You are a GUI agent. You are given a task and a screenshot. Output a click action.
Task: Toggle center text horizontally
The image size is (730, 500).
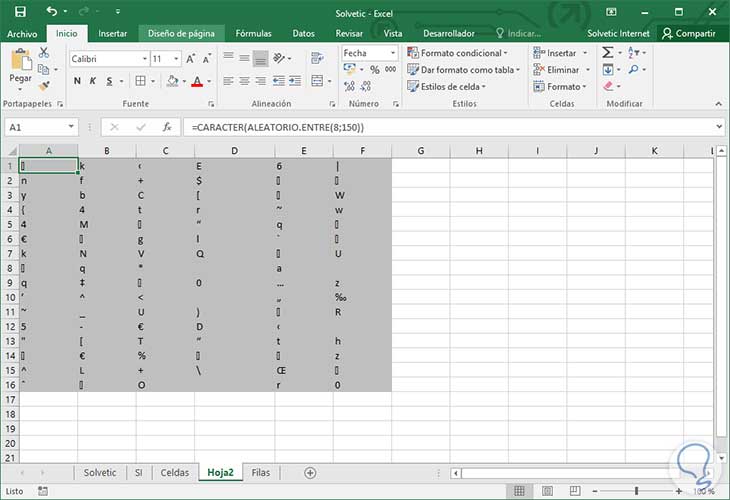244,81
